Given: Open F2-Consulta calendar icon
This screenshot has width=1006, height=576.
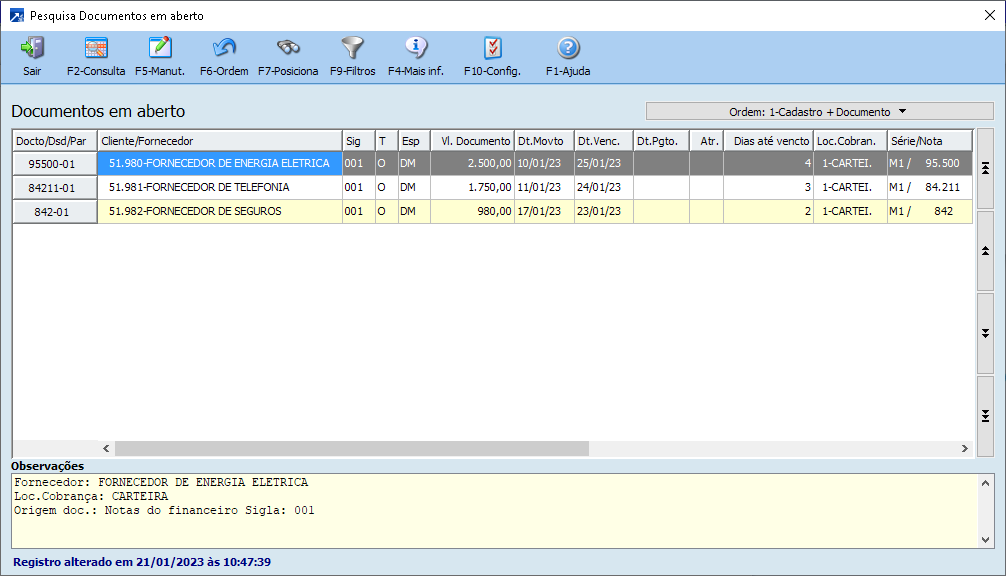Looking at the screenshot, I should pyautogui.click(x=96, y=48).
